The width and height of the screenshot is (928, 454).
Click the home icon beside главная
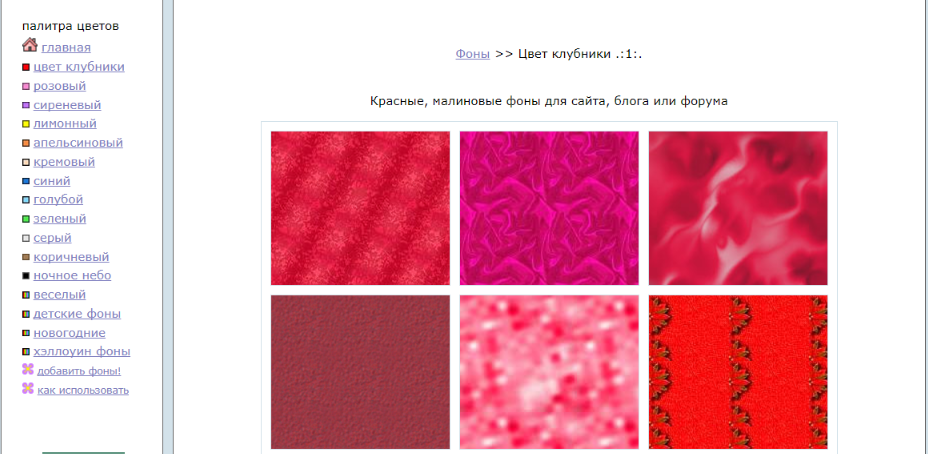click(30, 45)
